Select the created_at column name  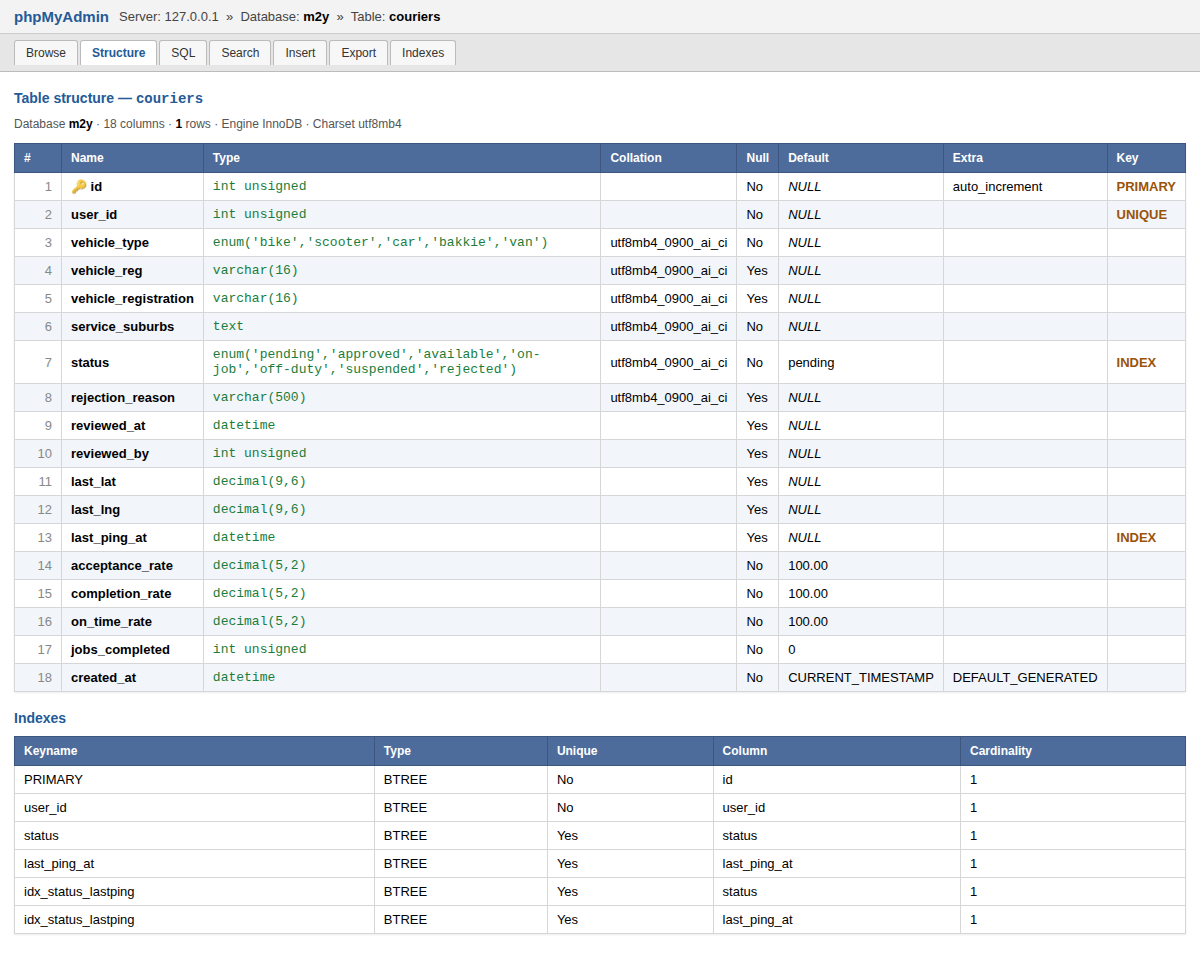[x=103, y=678]
